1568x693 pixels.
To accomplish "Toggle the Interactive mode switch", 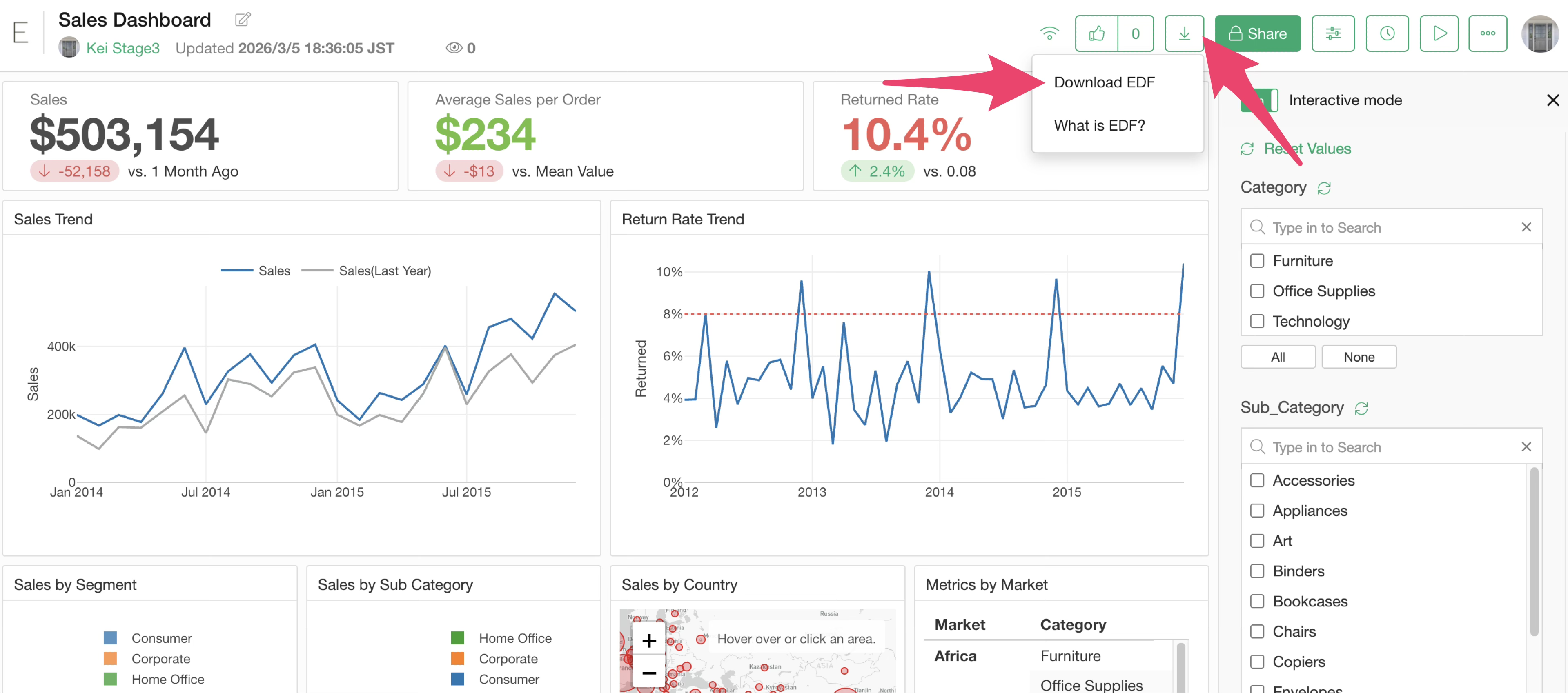I will (x=1259, y=100).
